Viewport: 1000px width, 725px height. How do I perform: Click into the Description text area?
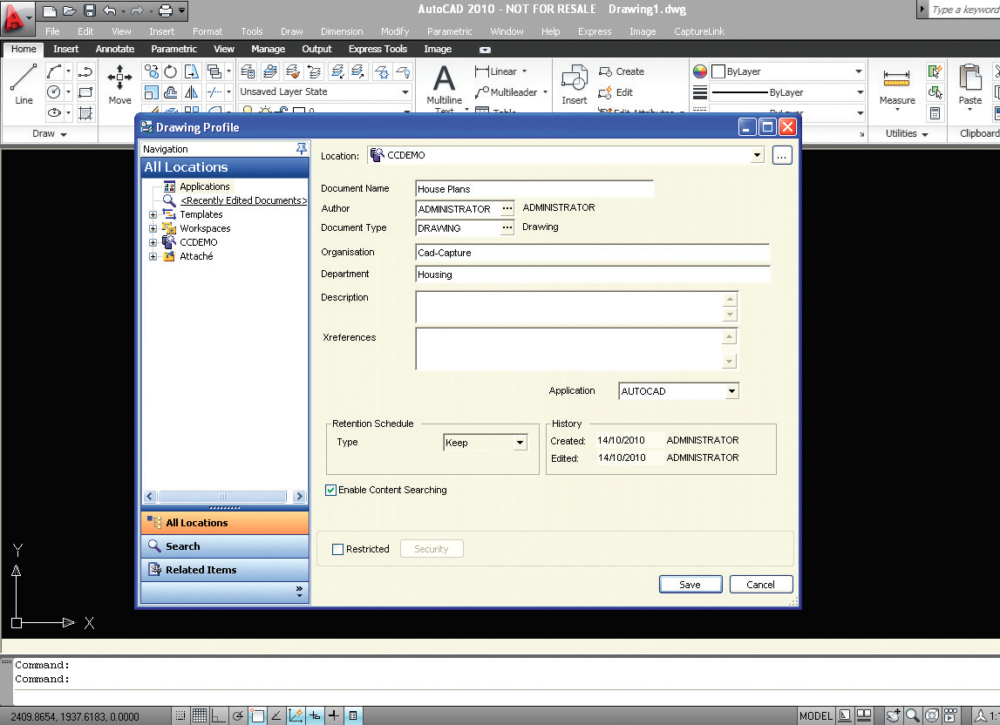[x=570, y=307]
